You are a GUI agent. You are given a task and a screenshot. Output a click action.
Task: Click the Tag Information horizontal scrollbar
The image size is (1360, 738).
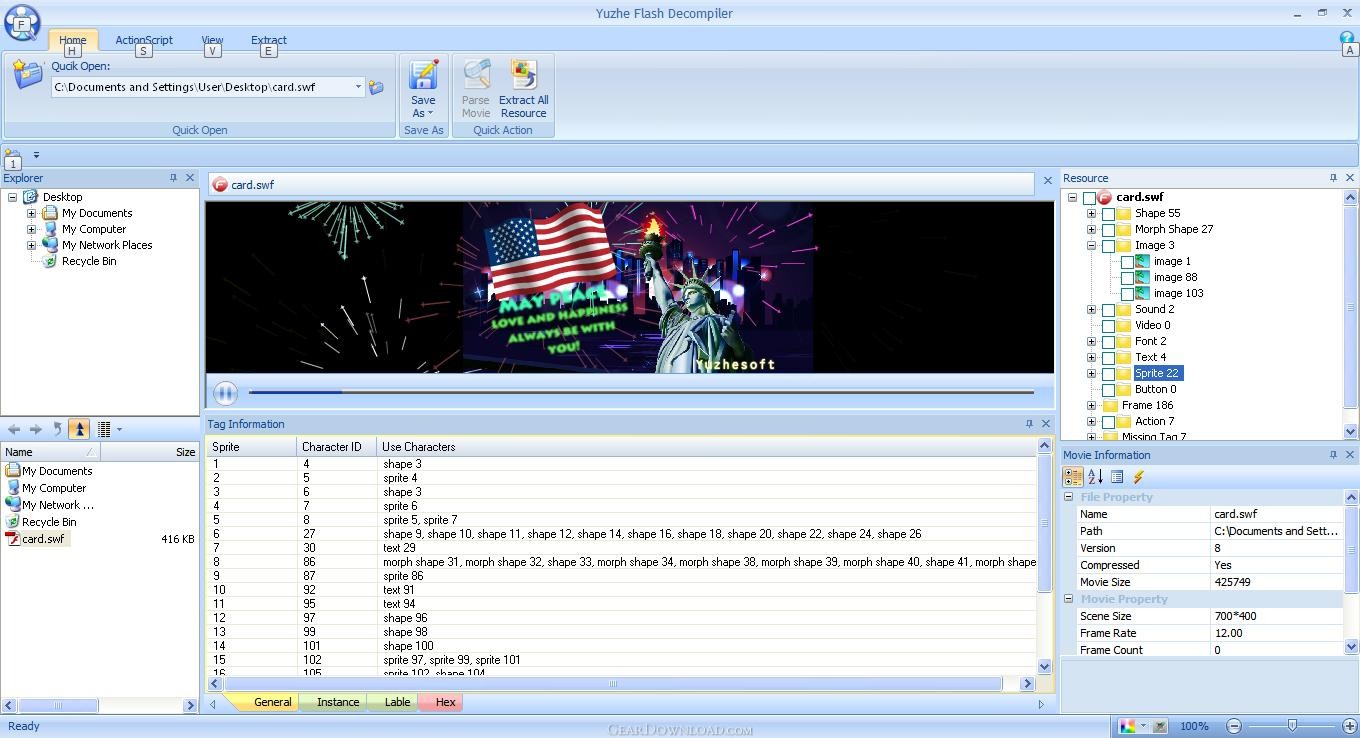(614, 684)
